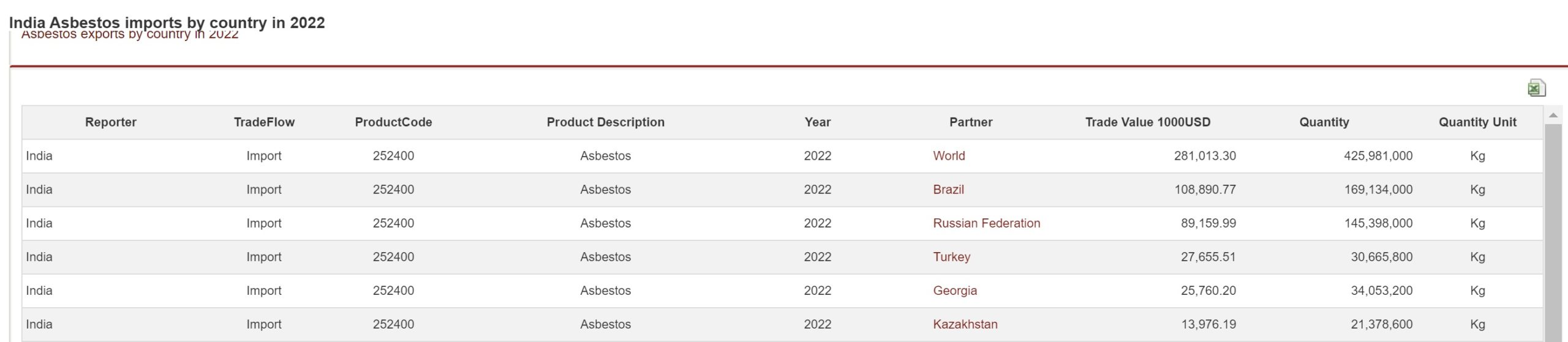Select the World quantity 425,981,000 cell
The height and width of the screenshot is (342, 1568).
(x=1378, y=156)
